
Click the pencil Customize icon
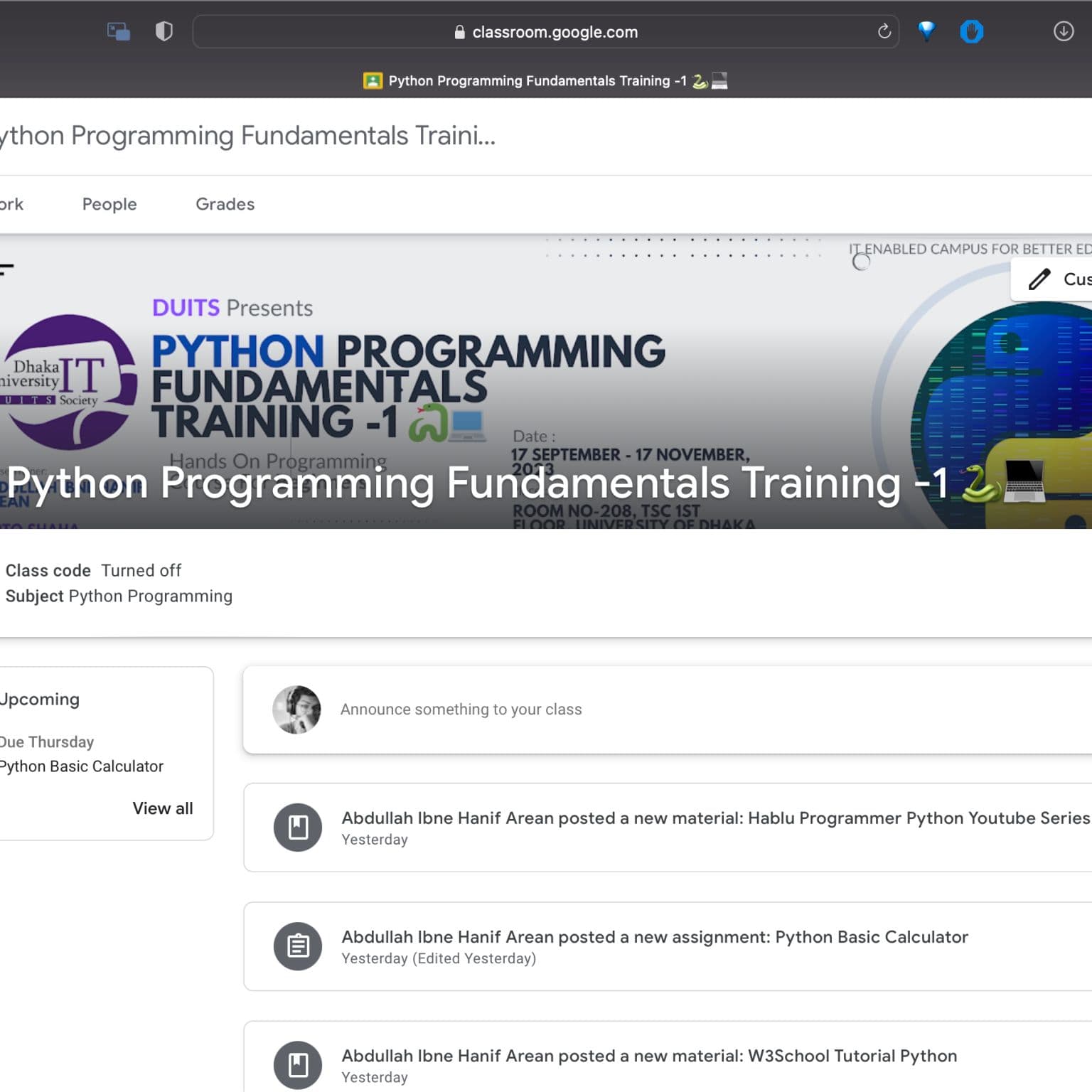point(1039,279)
